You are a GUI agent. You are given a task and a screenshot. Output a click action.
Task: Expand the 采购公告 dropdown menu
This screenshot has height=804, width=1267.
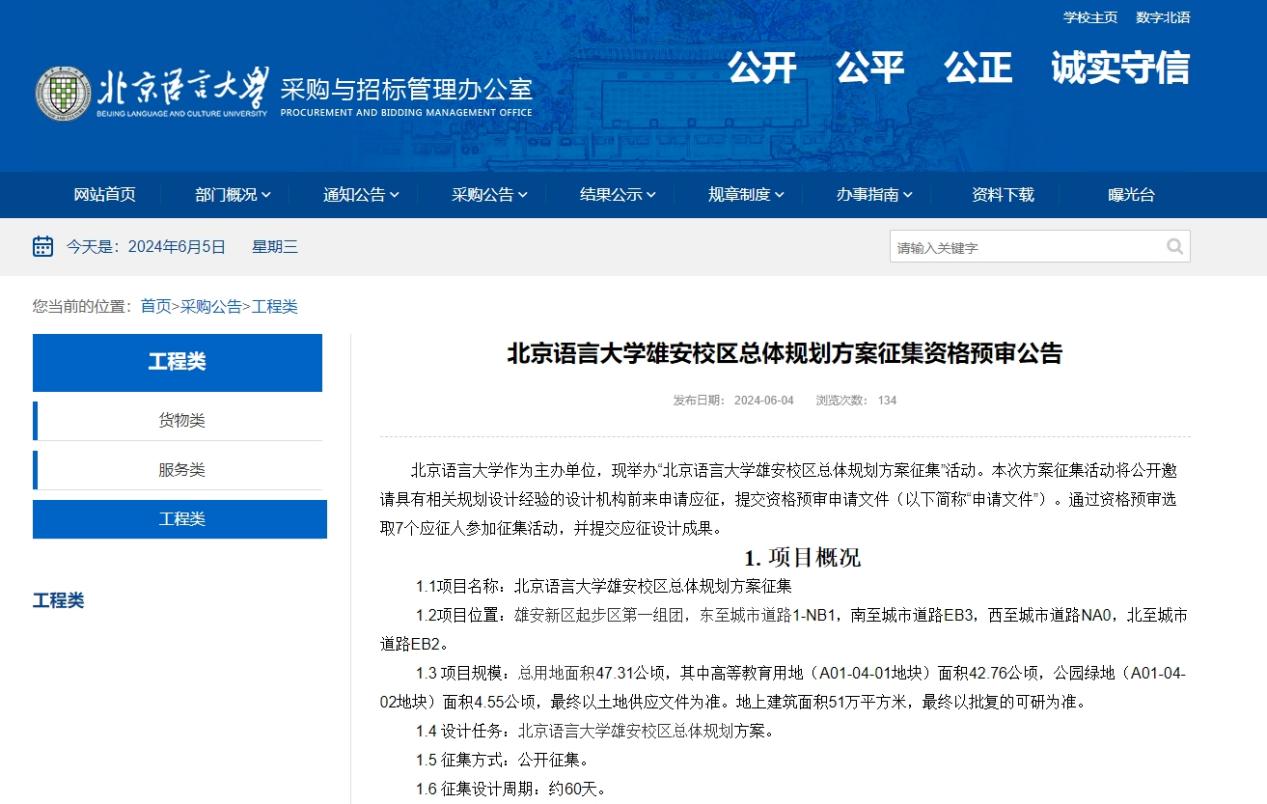[489, 195]
